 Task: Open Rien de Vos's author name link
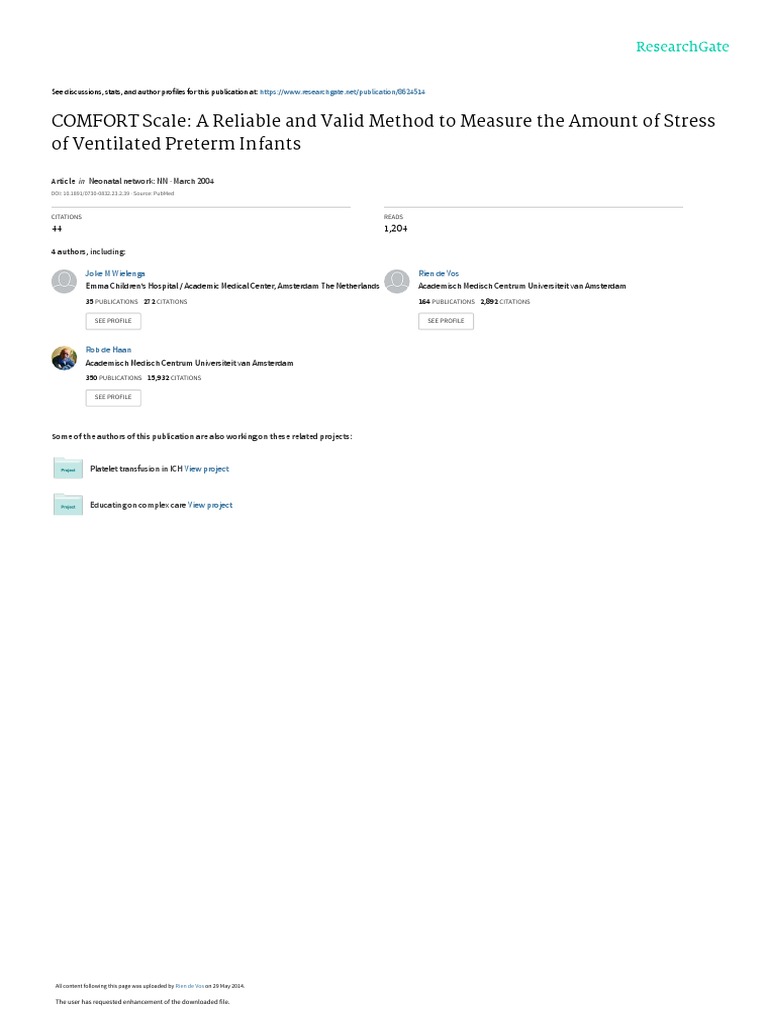tap(438, 273)
